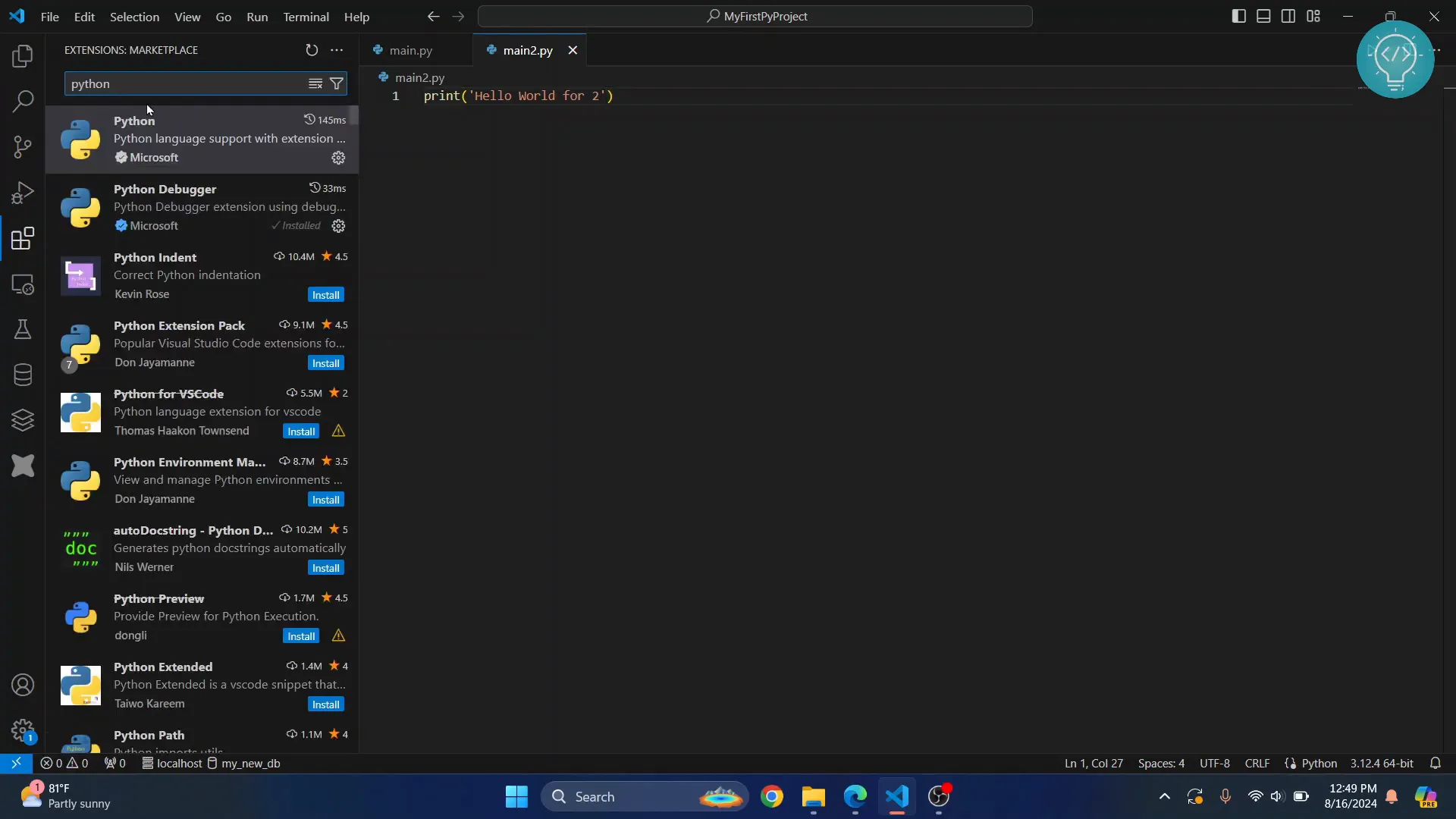Select the 3.12.4 64-bit interpreter
1456x819 pixels.
tap(1382, 763)
